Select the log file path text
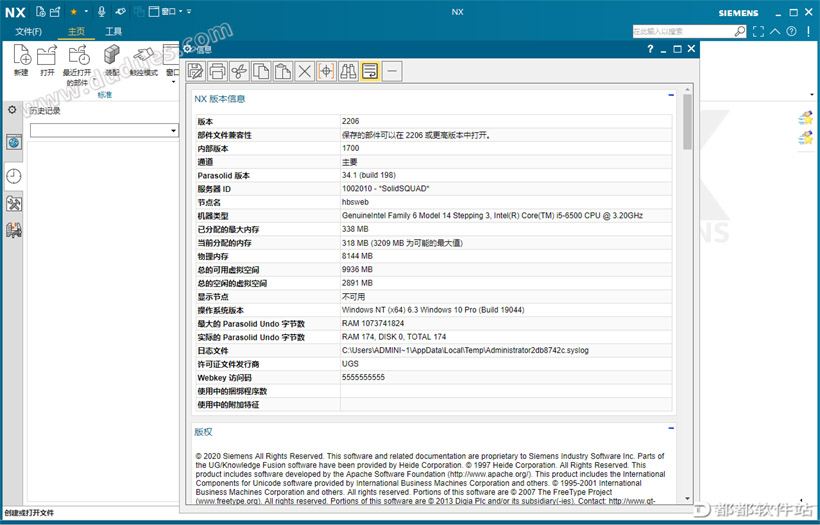Screen dimensions: 820x525 tap(465, 350)
